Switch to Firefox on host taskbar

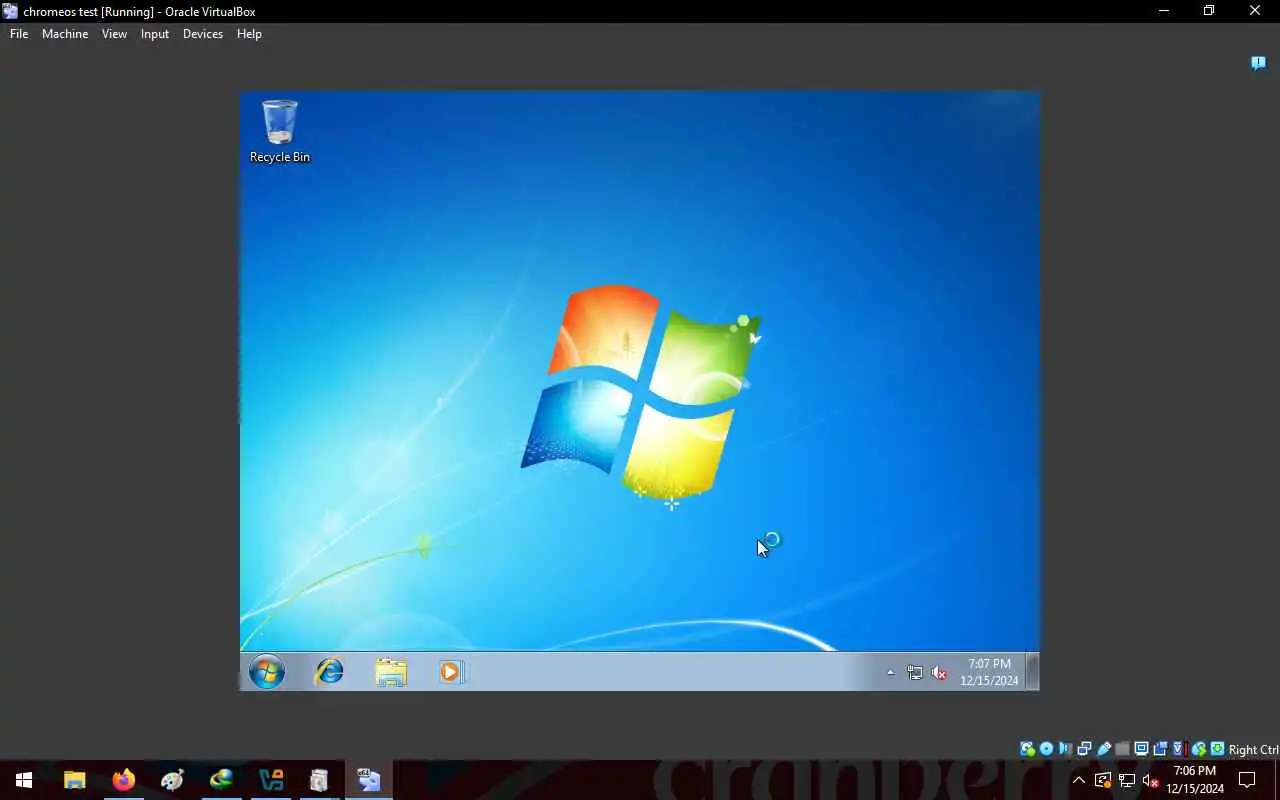click(124, 780)
